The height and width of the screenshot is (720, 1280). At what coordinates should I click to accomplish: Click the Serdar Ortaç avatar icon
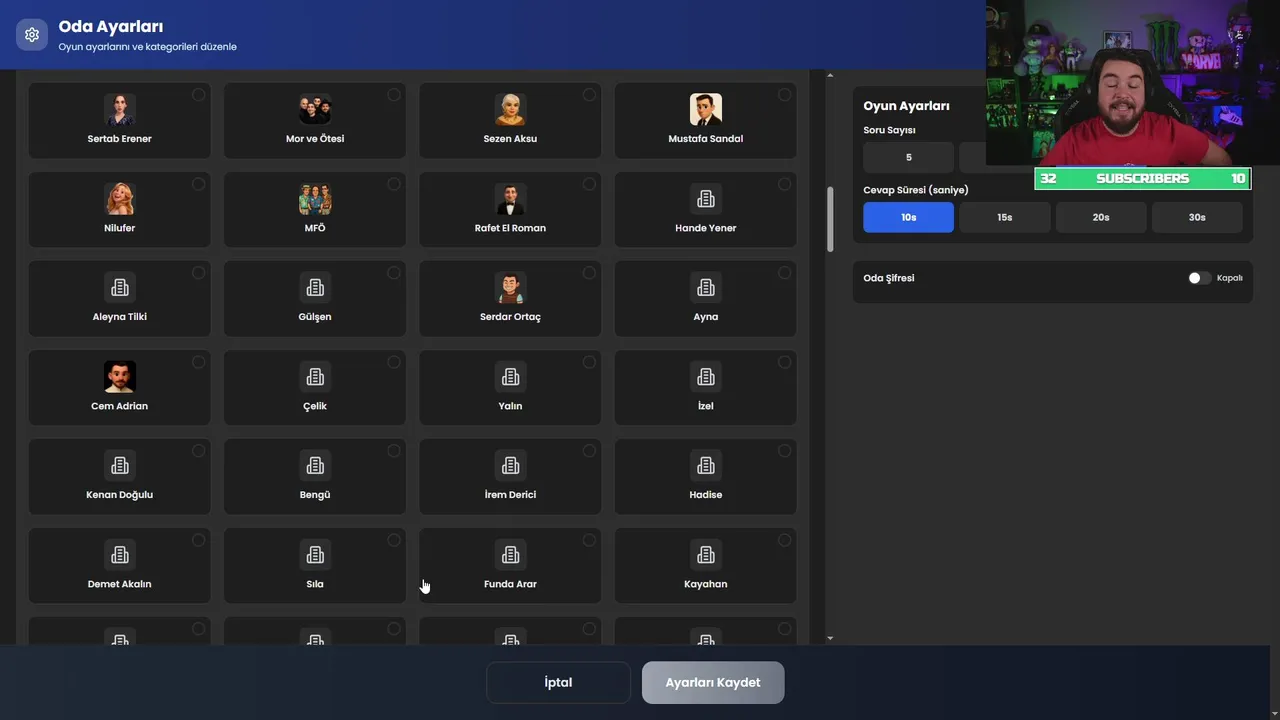point(510,287)
